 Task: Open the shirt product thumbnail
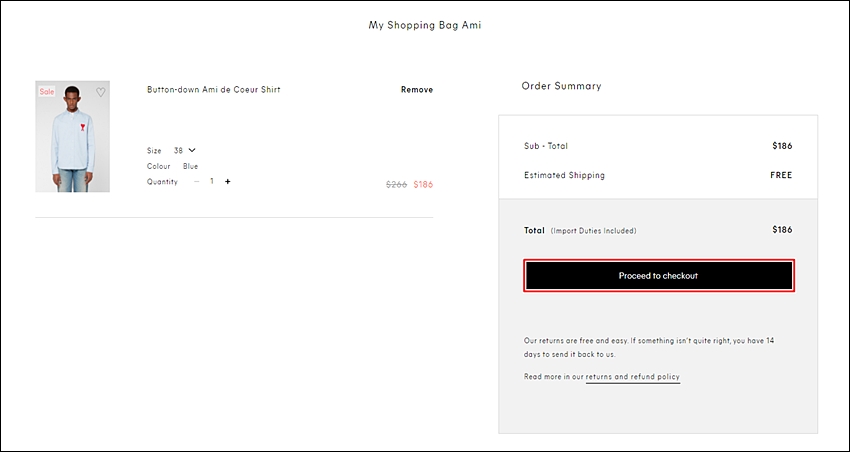[x=73, y=137]
